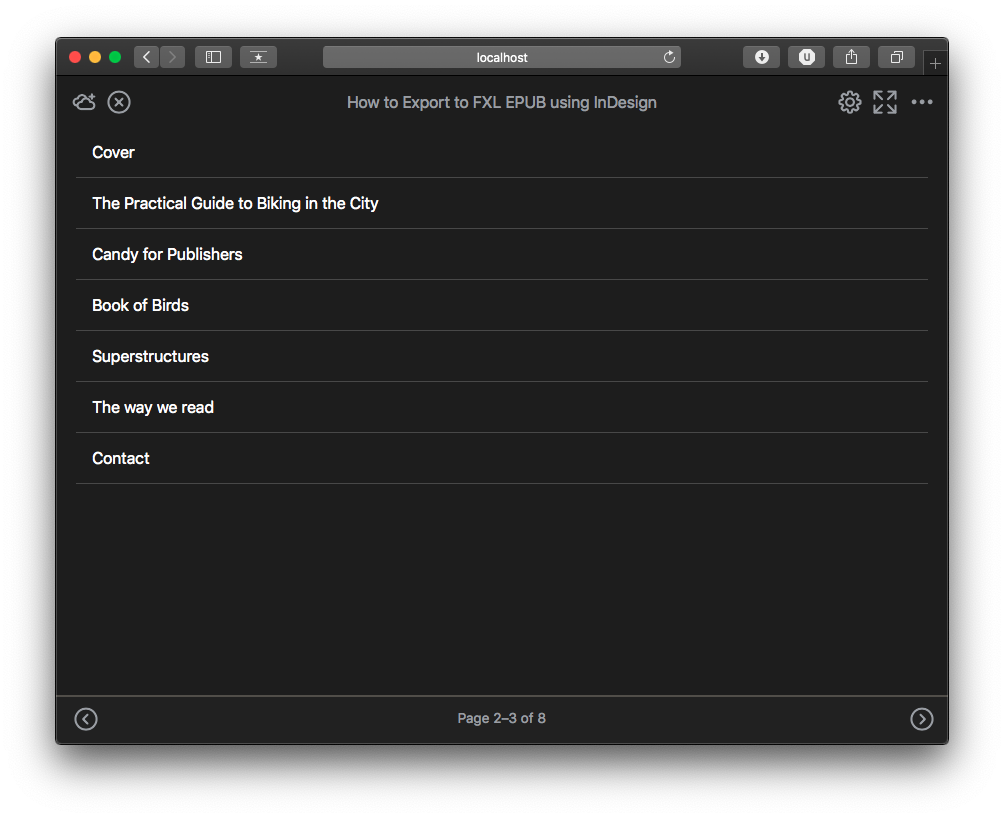
Task: Open the three-dot more options menu
Action: pos(922,102)
